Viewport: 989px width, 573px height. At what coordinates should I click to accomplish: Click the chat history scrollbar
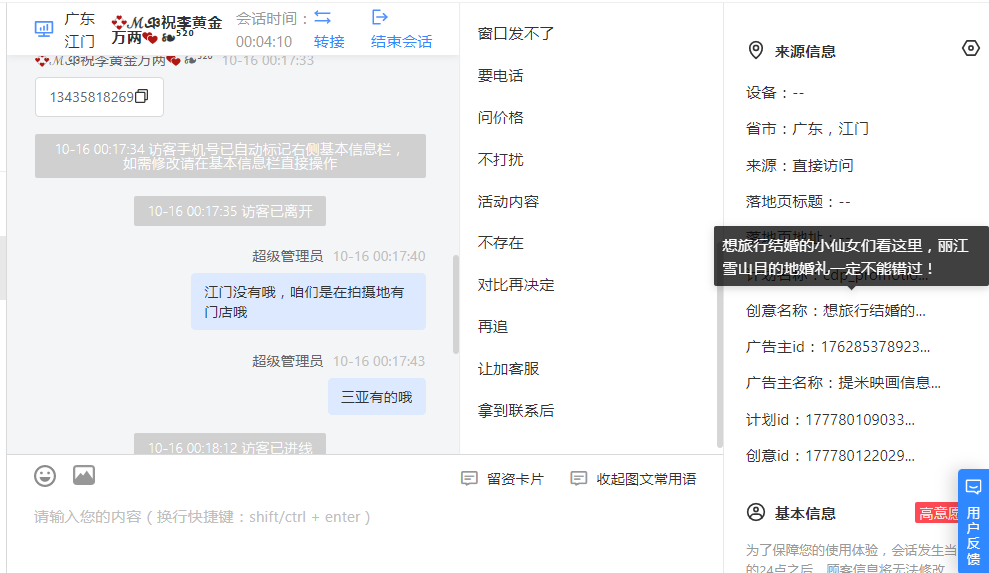point(456,304)
